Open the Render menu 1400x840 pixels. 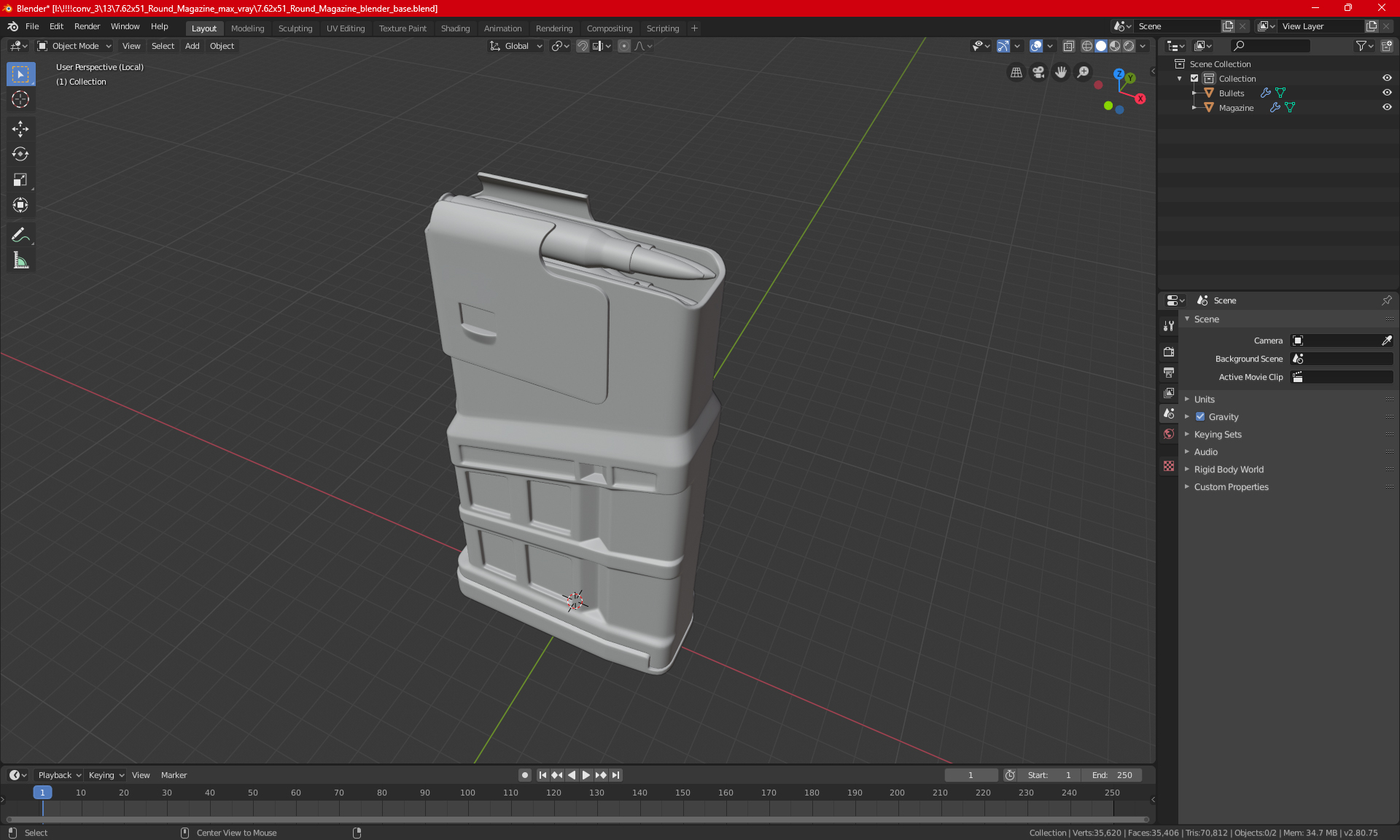click(87, 26)
